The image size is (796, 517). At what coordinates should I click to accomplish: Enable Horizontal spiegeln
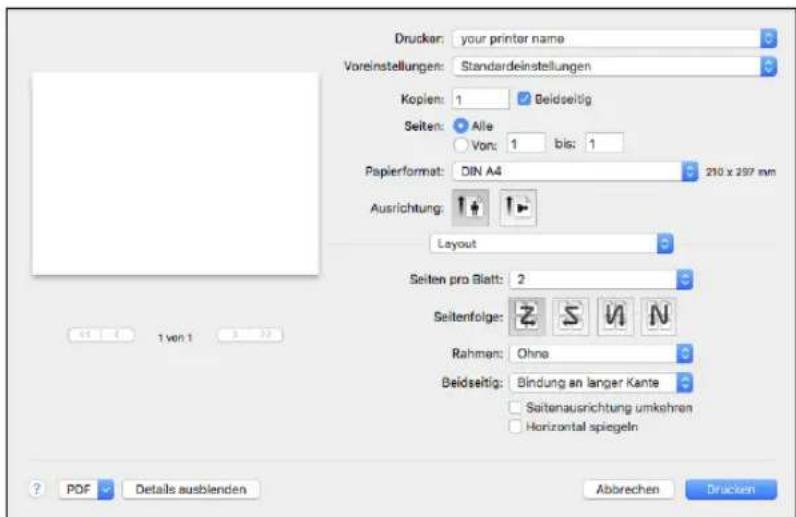[515, 427]
